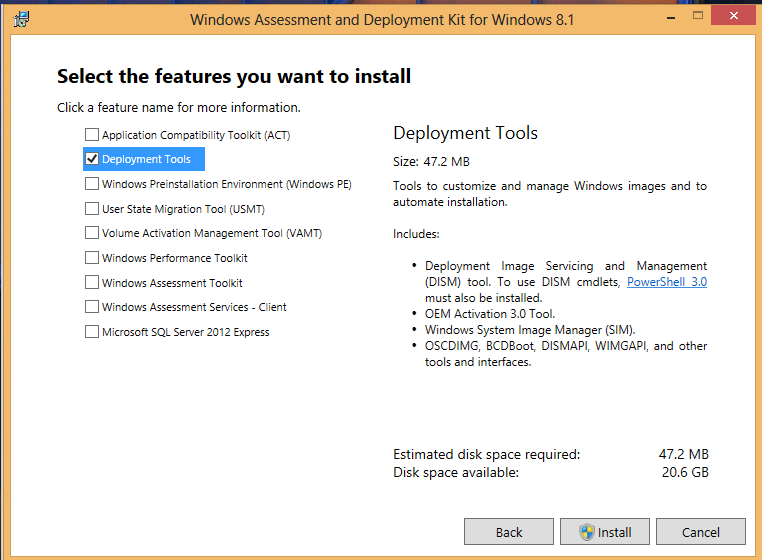Toggle the Microsoft SQL Server 2012 Express checkbox
762x560 pixels.
(92, 332)
